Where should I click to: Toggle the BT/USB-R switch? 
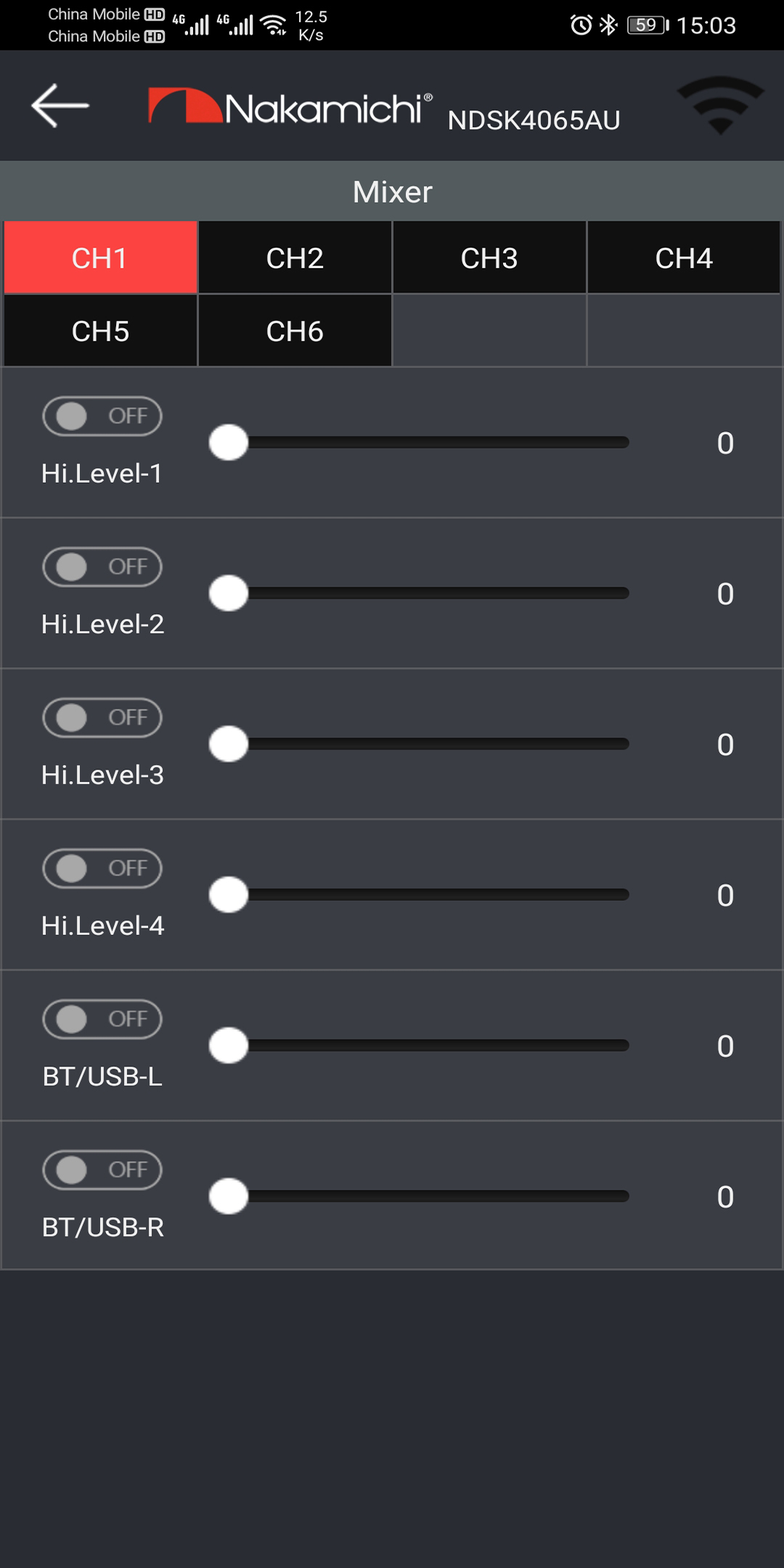(102, 1170)
